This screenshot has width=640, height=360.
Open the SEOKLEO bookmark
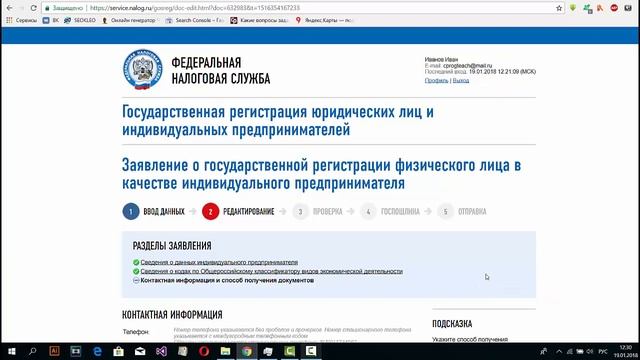coord(80,20)
